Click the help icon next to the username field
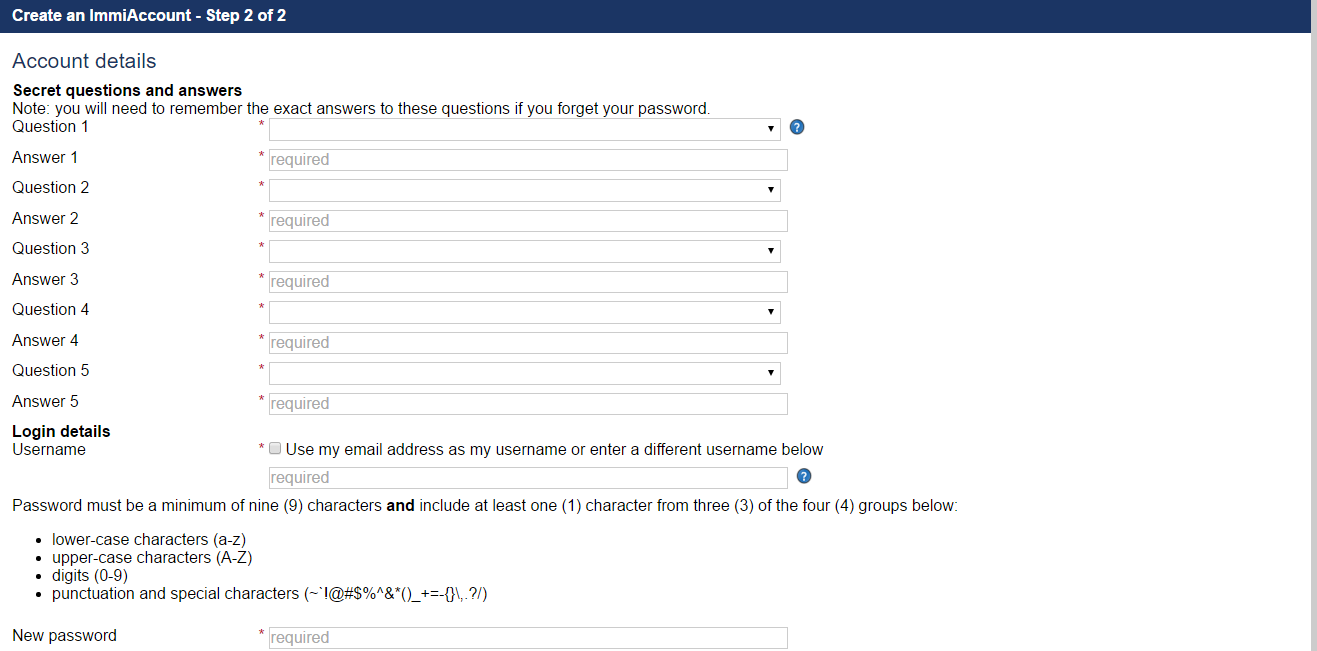Screen dimensions: 1317x651 [x=803, y=476]
